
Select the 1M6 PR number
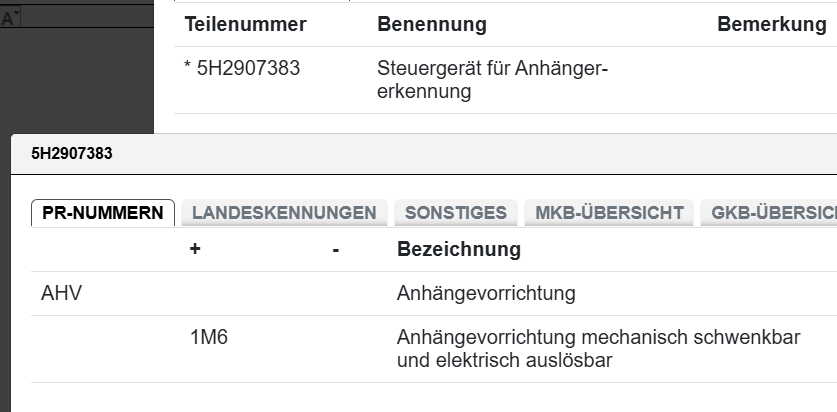(x=209, y=338)
